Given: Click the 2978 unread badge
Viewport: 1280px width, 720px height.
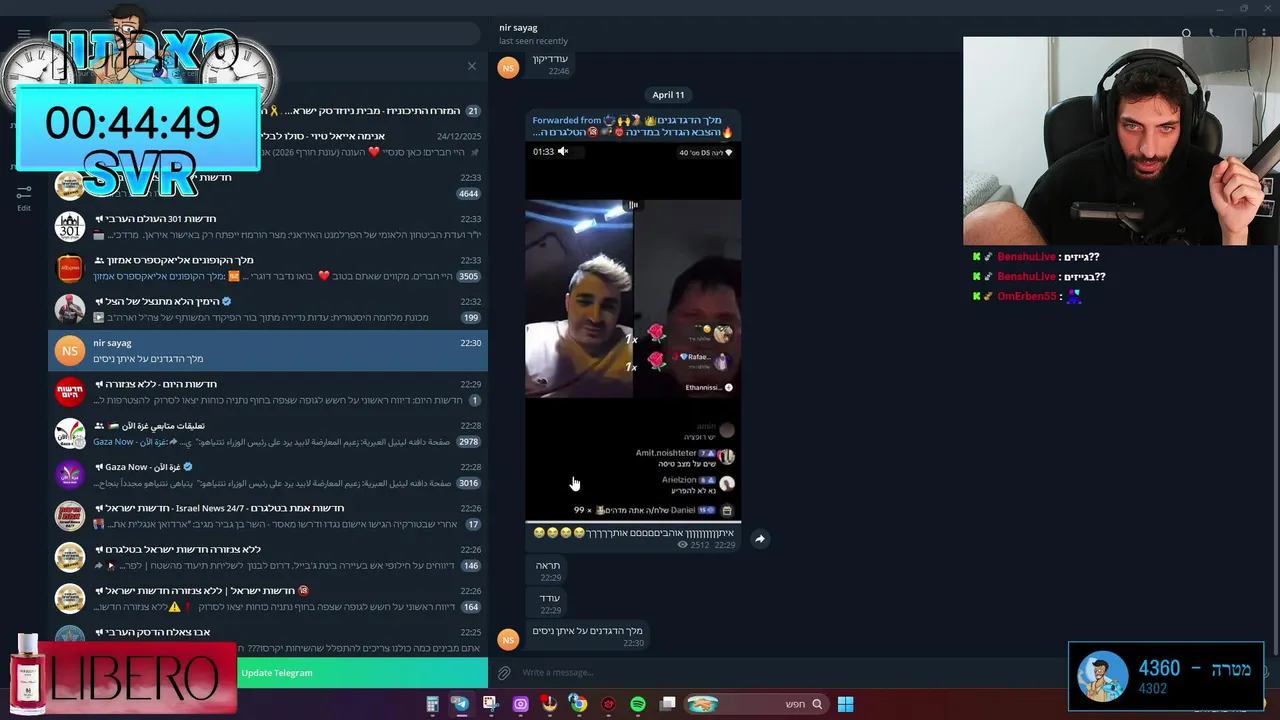Looking at the screenshot, I should (468, 442).
